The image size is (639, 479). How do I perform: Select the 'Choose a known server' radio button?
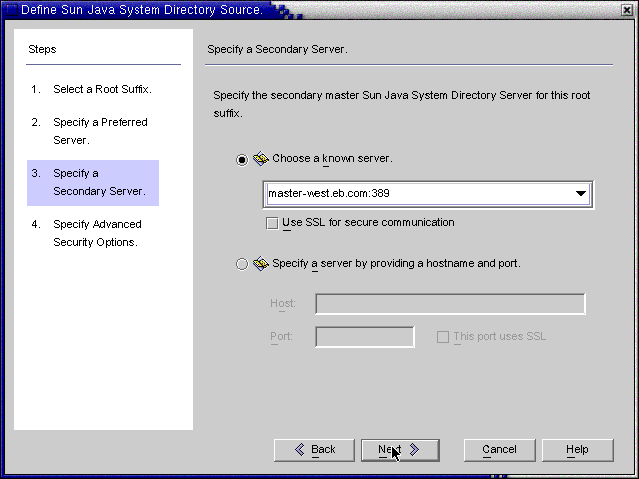(x=242, y=159)
